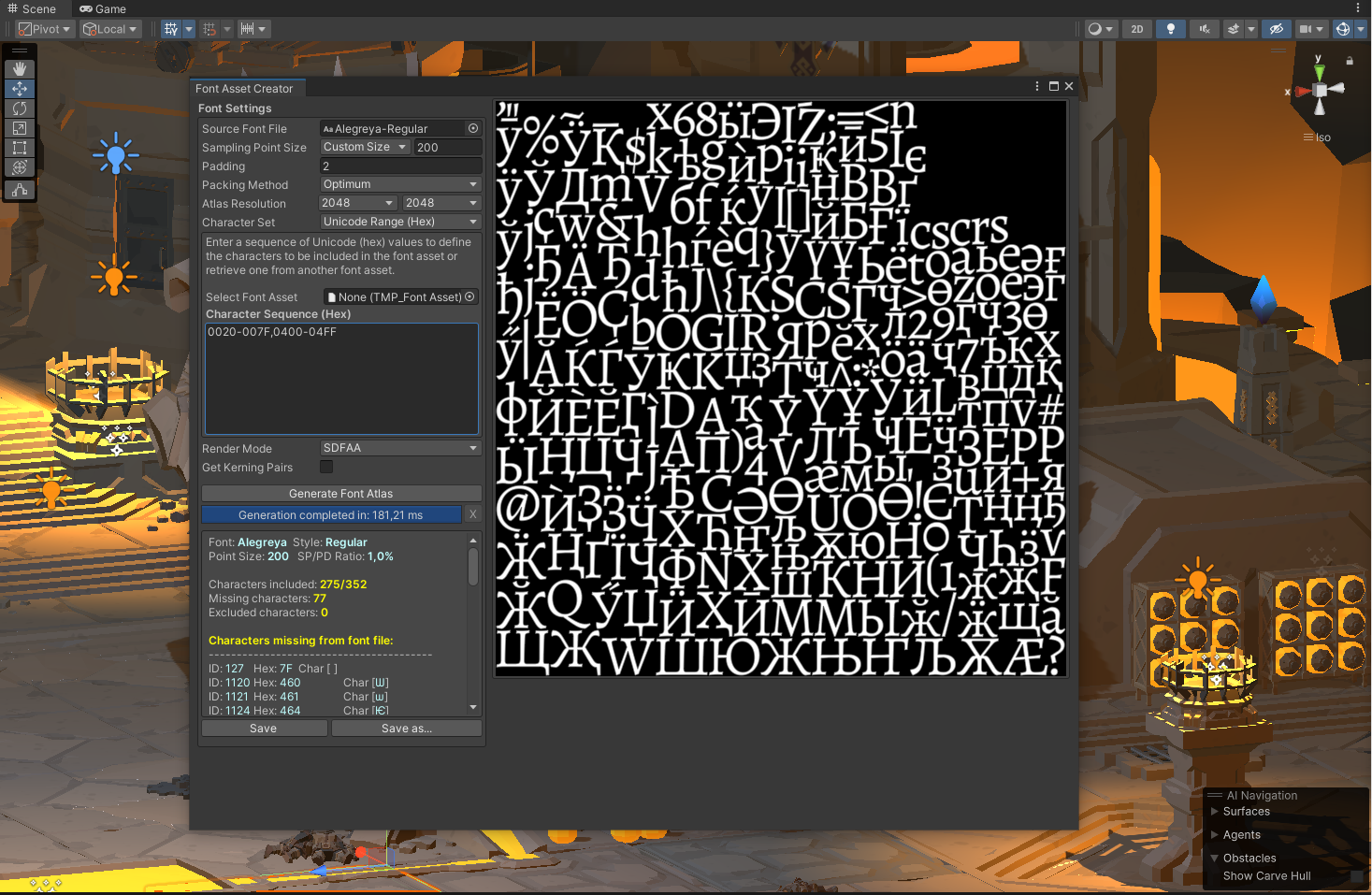Enable the Get Kerning Pairs checkbox

[326, 467]
